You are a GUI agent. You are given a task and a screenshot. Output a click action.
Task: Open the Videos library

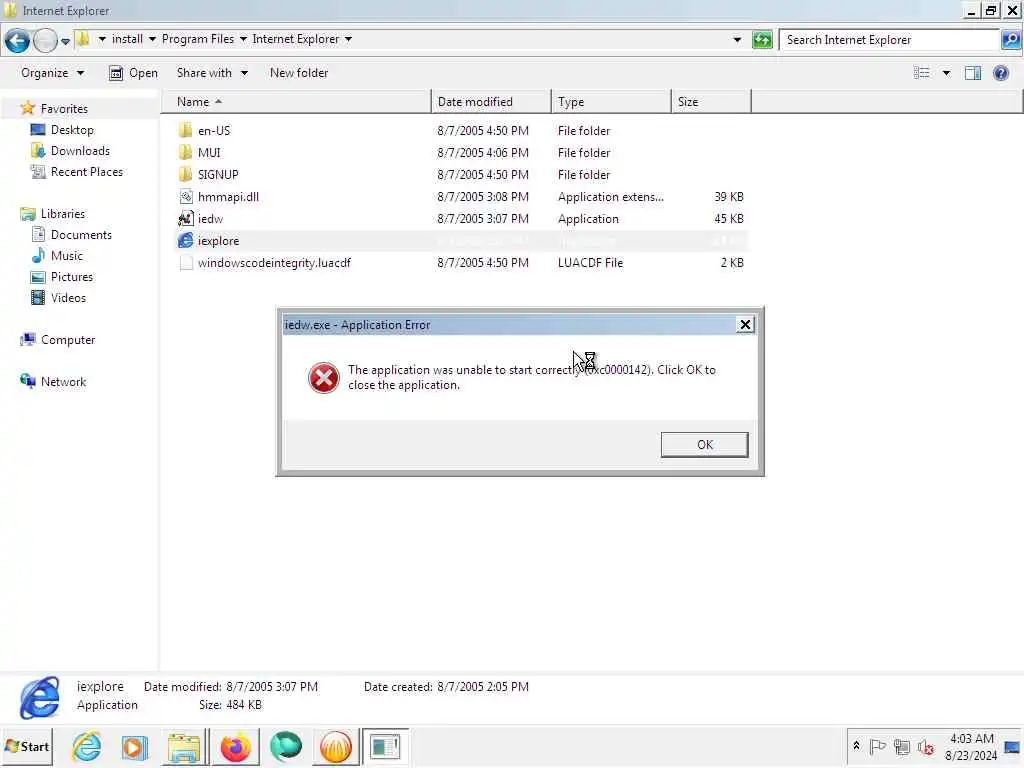point(68,298)
